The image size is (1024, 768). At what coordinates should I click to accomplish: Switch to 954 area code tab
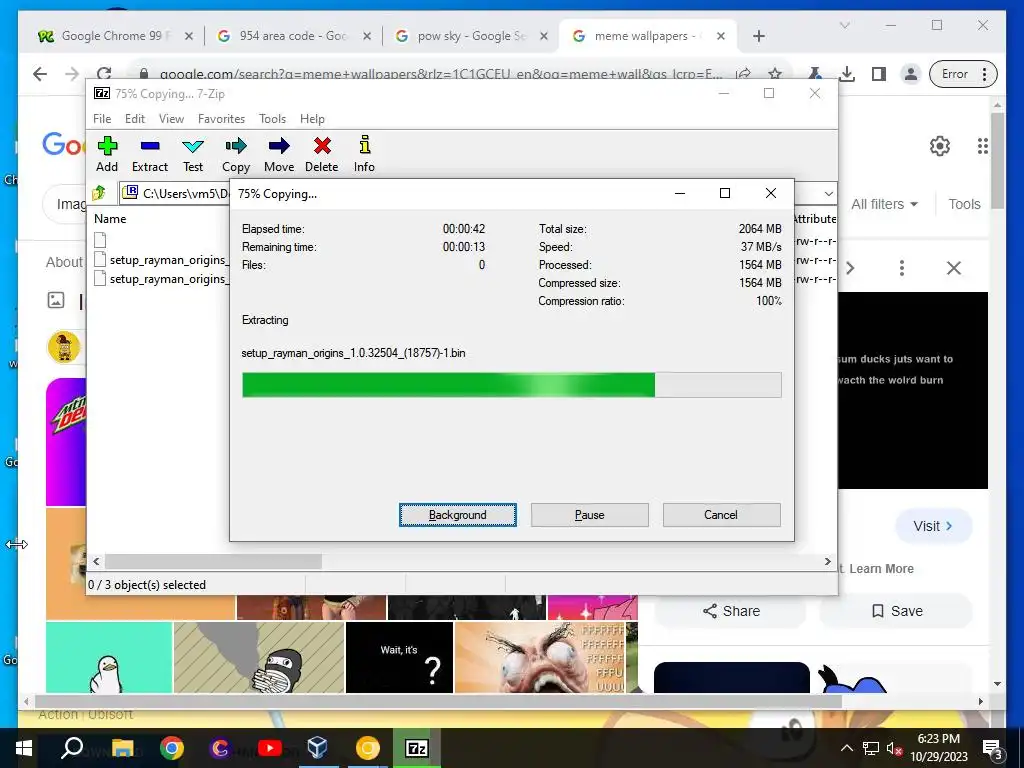[x=294, y=36]
